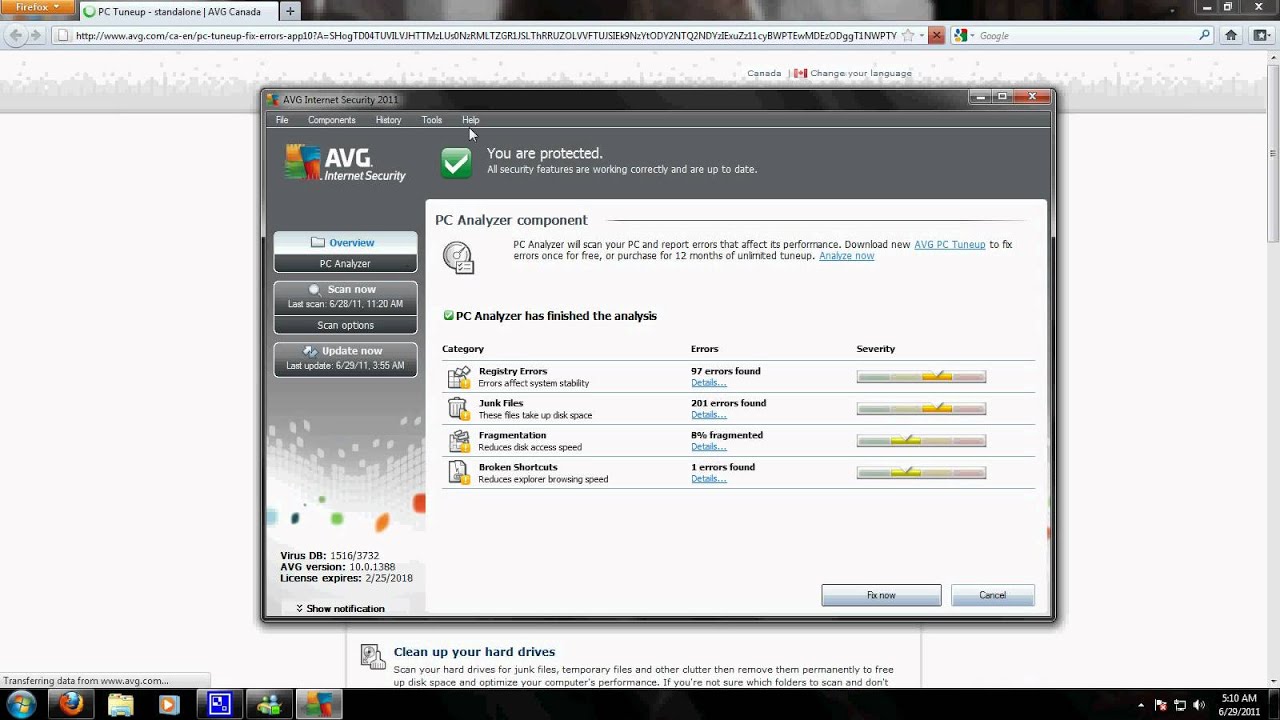Click the Fragmentation category icon
Viewport: 1280px width, 720px height.
459,441
